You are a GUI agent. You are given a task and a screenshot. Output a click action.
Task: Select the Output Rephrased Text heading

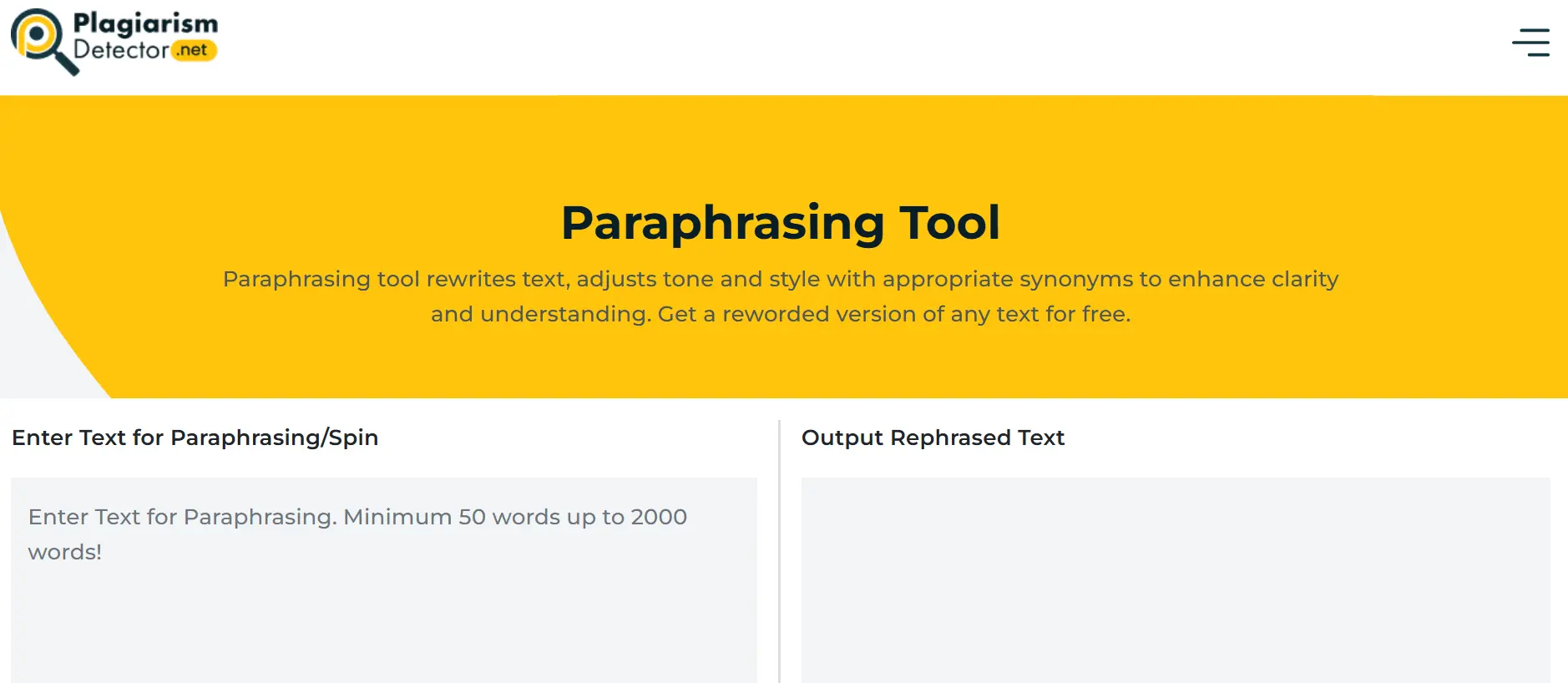pyautogui.click(x=933, y=438)
